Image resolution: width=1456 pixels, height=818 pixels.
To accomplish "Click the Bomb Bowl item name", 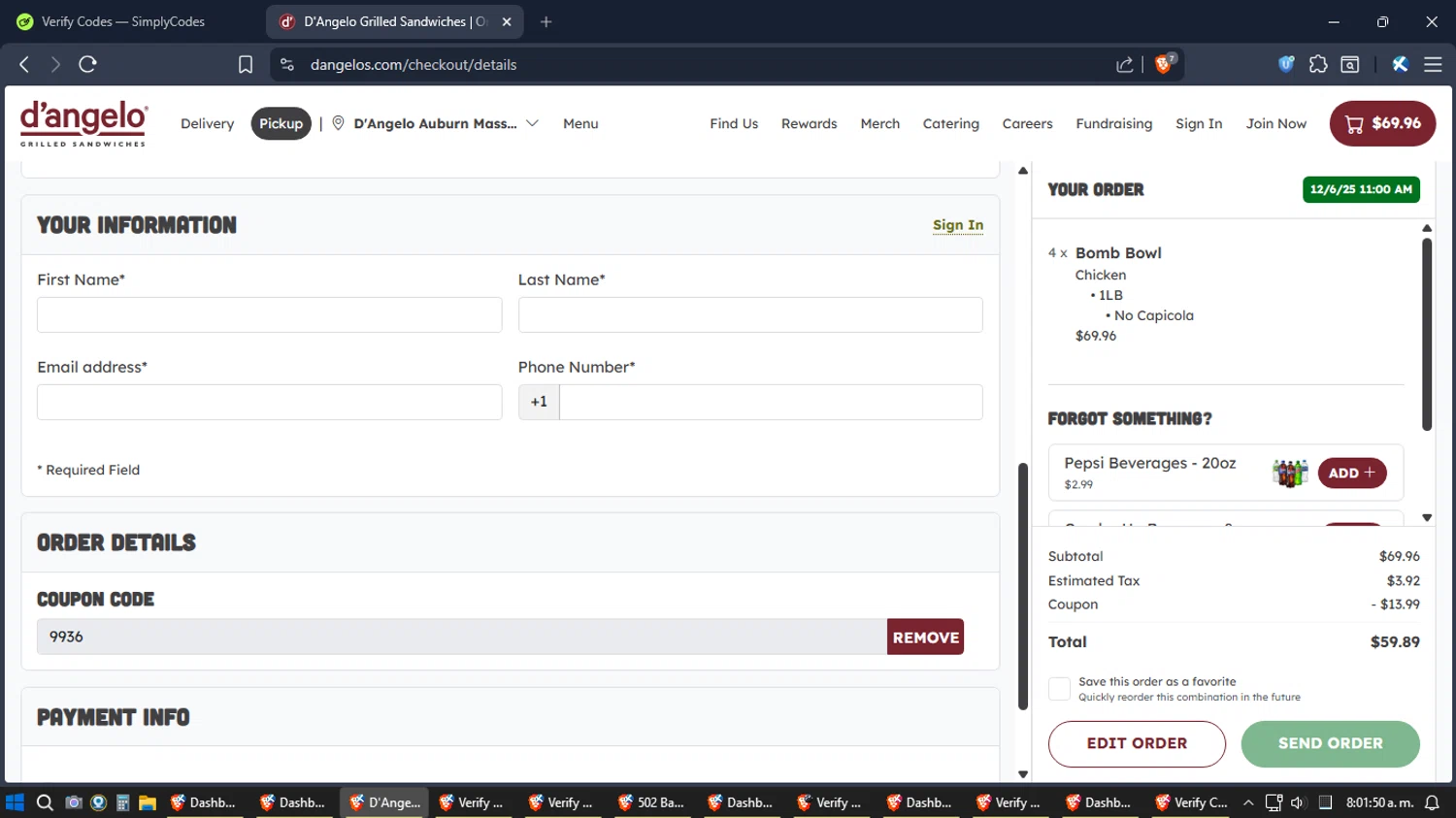I will pyautogui.click(x=1118, y=253).
